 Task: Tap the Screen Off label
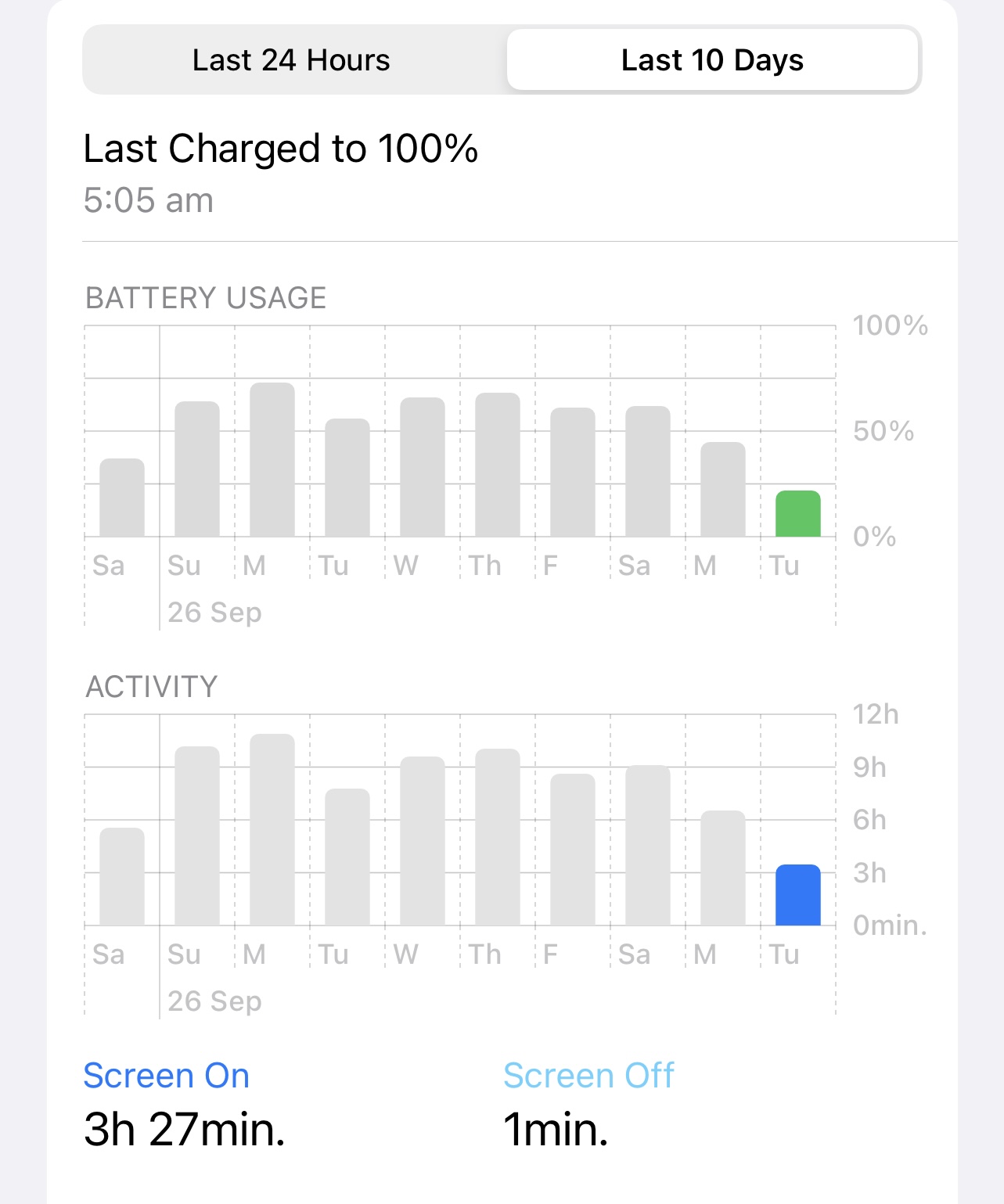click(x=588, y=1076)
